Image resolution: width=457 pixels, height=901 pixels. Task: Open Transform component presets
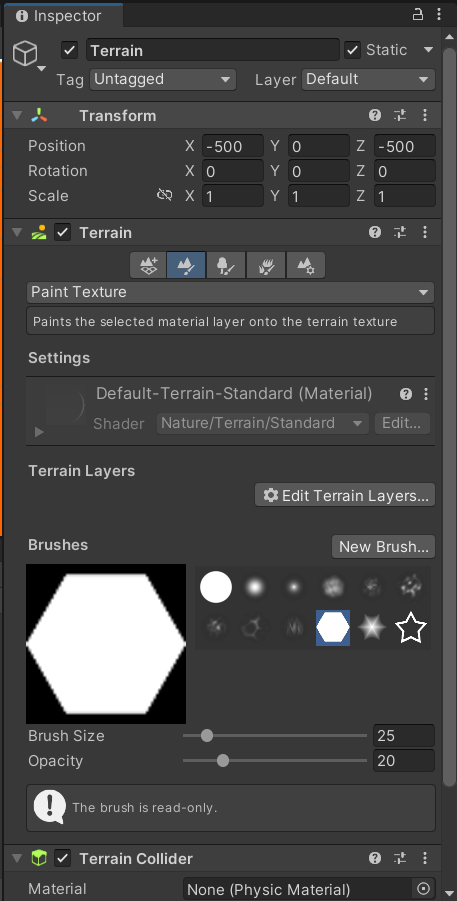tap(400, 115)
